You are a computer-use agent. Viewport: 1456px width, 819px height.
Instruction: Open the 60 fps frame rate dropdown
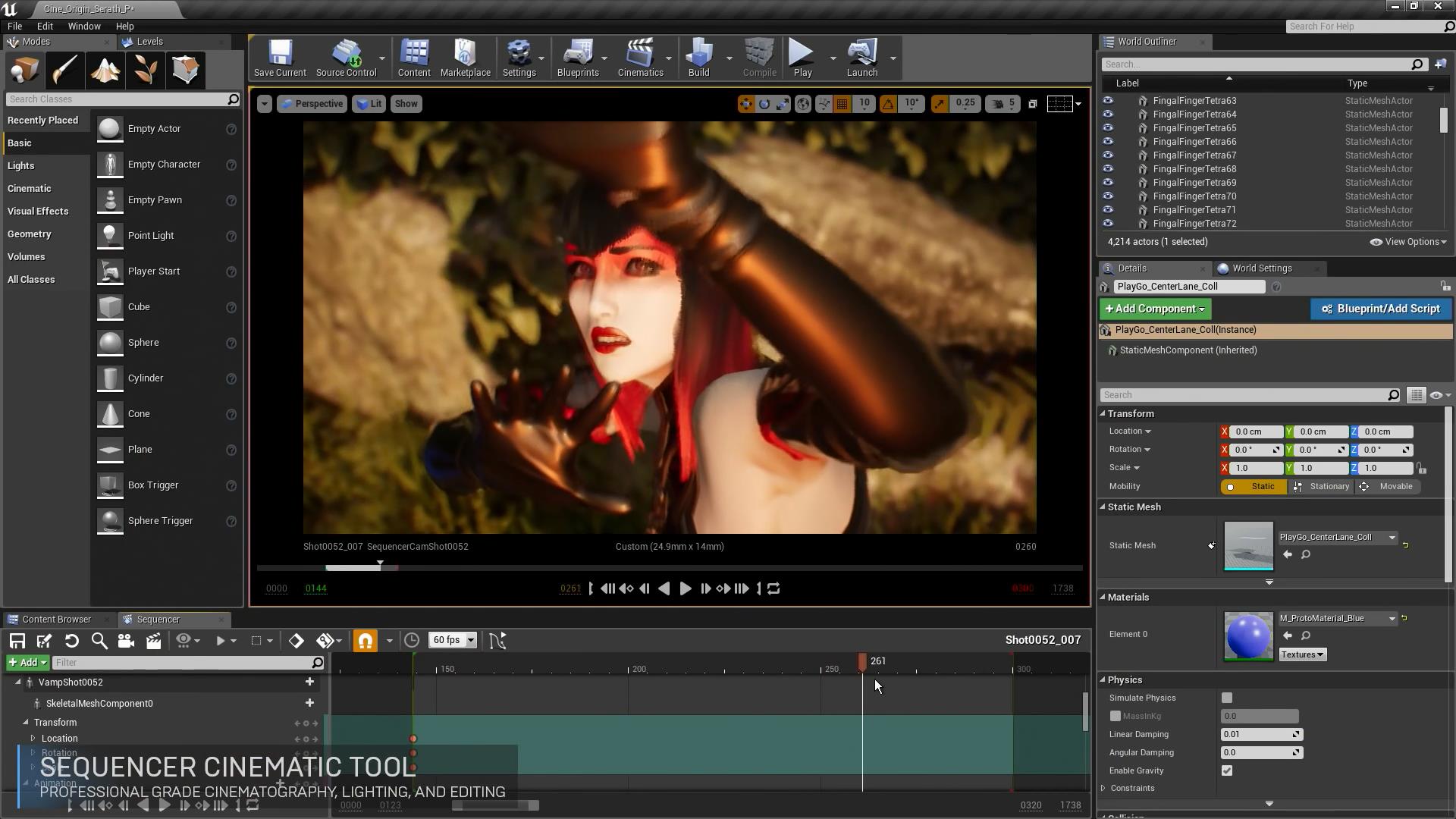coord(452,640)
